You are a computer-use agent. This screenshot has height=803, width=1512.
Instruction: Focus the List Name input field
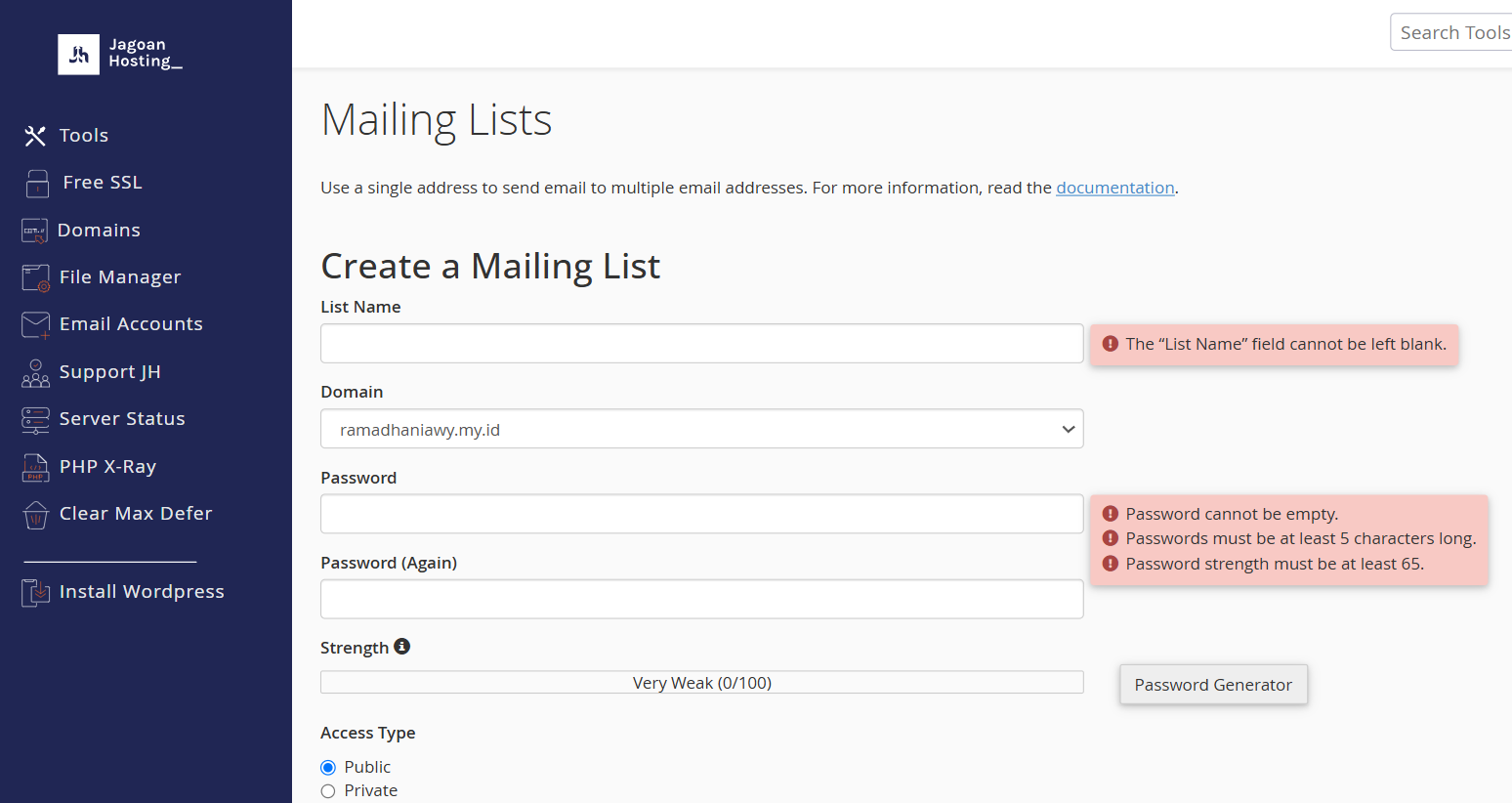click(x=701, y=344)
